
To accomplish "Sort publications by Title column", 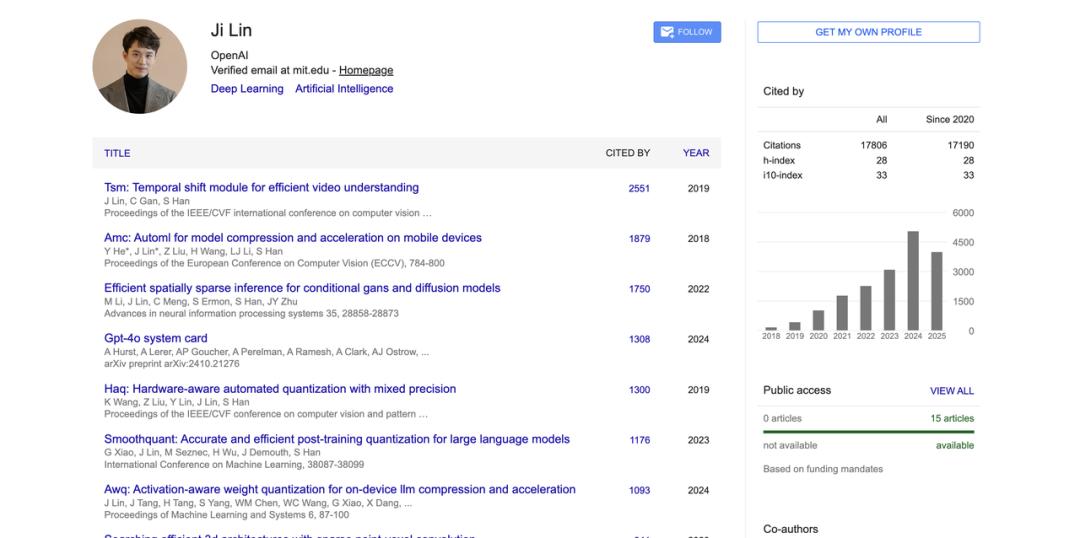I will point(117,153).
